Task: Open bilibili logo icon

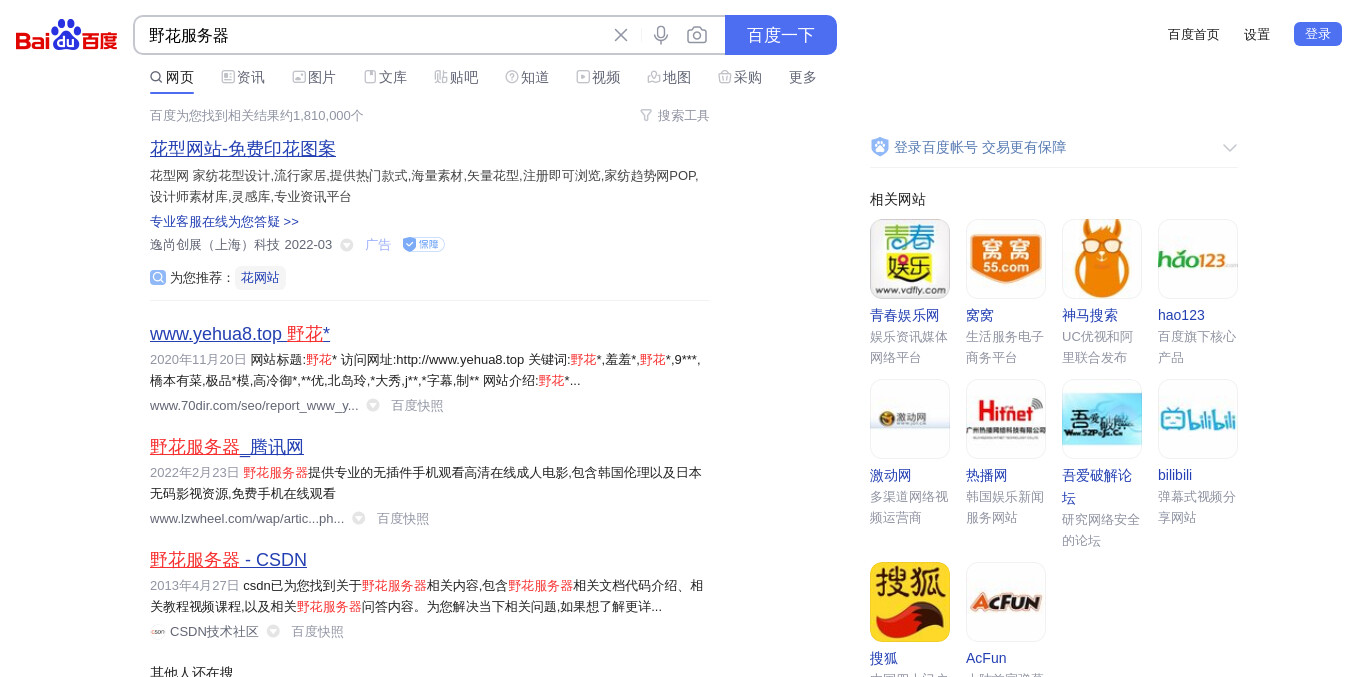Action: pyautogui.click(x=1198, y=419)
